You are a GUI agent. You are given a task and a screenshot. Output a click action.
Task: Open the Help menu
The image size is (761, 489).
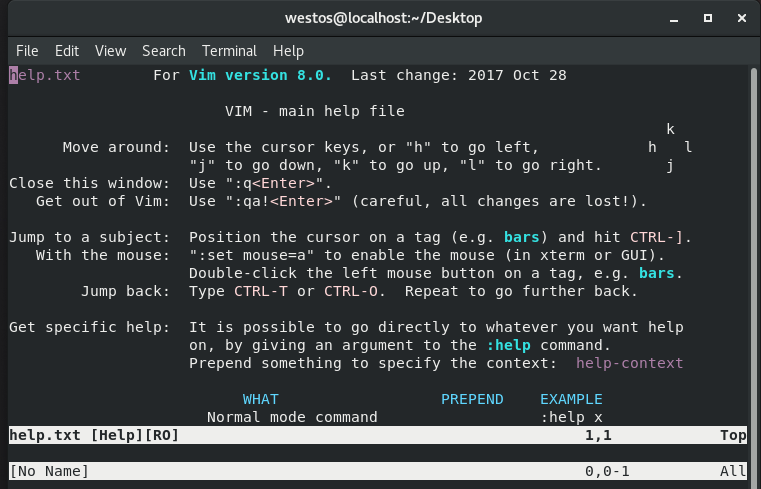pos(288,51)
